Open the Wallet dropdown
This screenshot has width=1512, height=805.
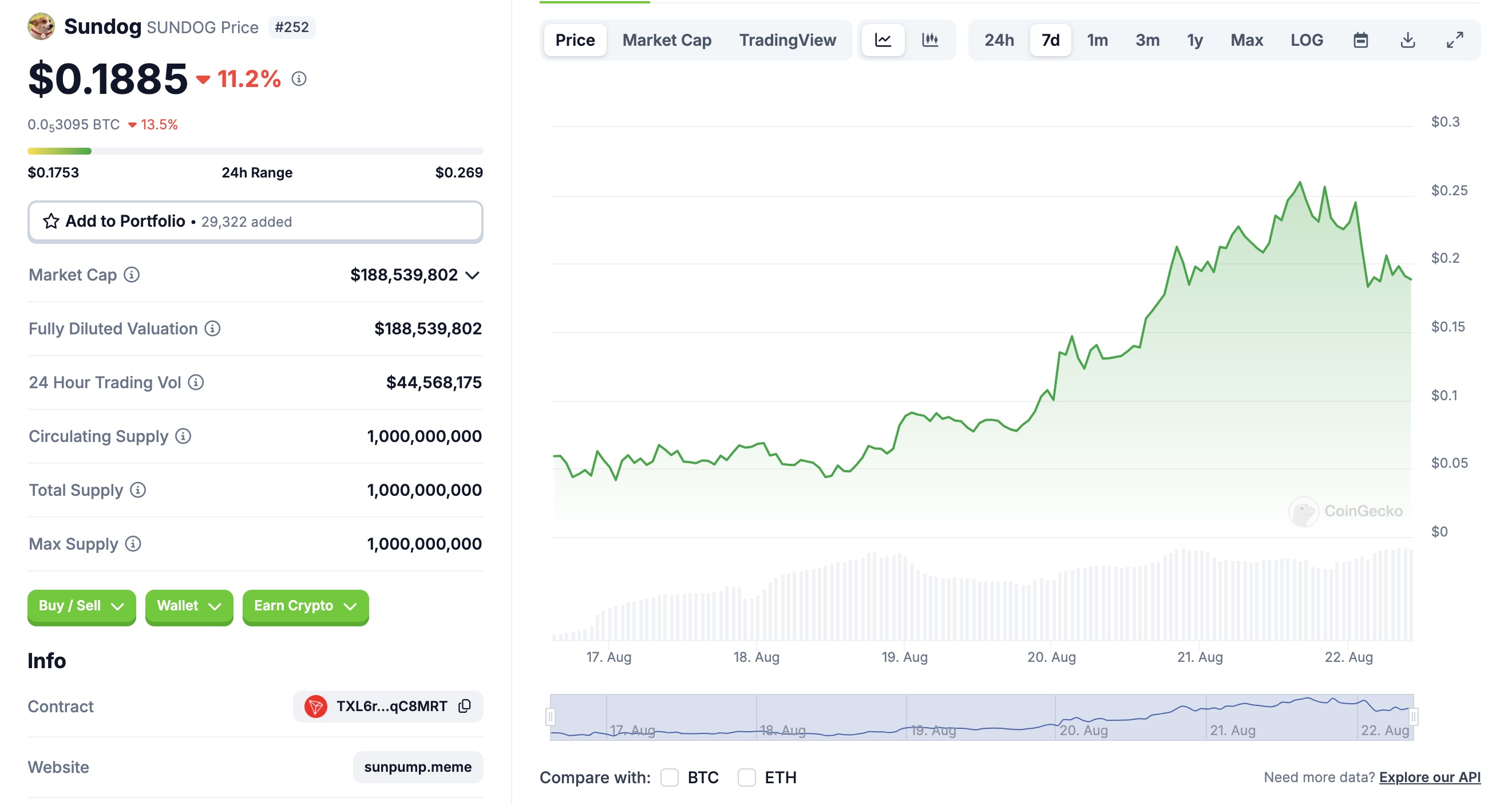(189, 606)
